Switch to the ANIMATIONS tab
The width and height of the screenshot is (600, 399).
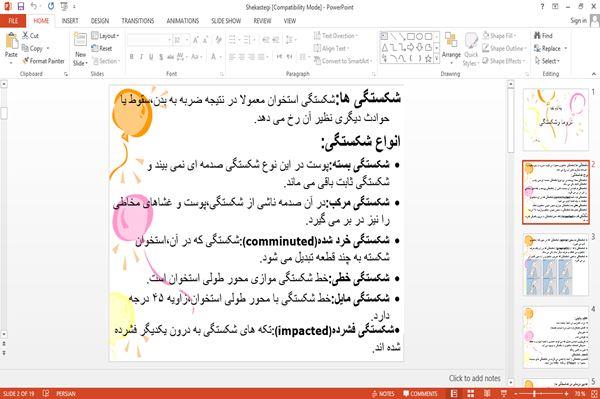[183, 21]
